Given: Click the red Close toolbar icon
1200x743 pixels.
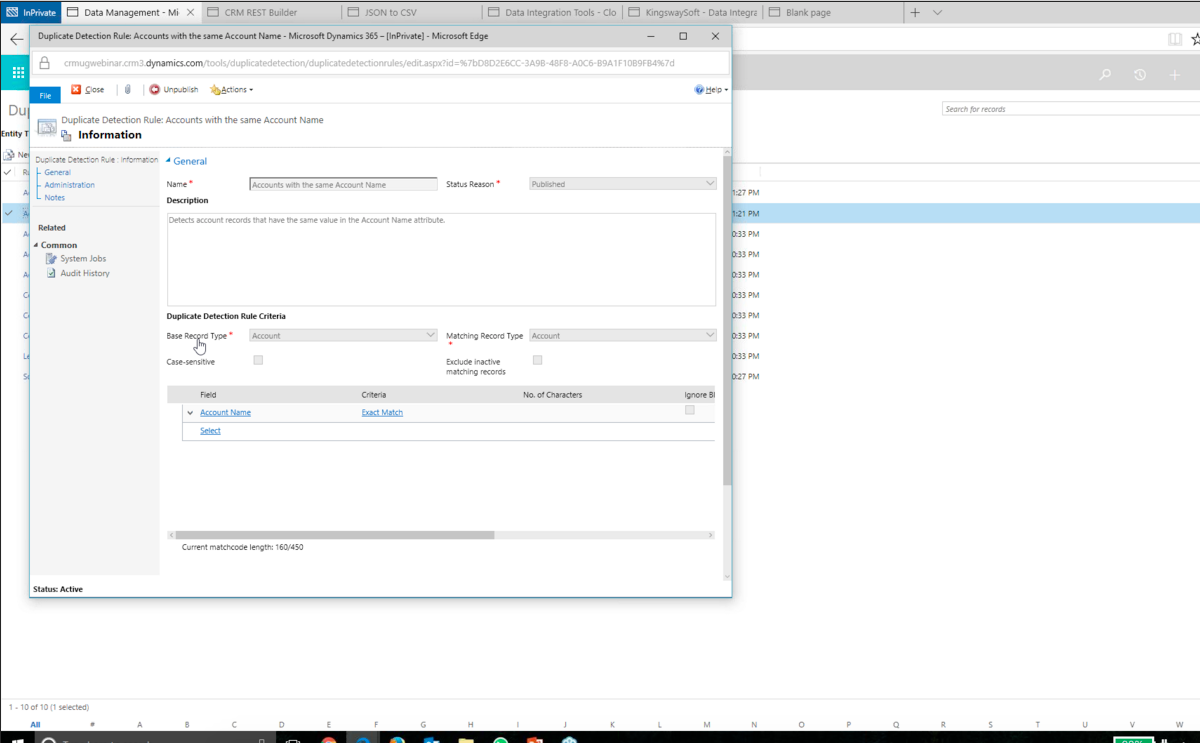Looking at the screenshot, I should (76, 90).
